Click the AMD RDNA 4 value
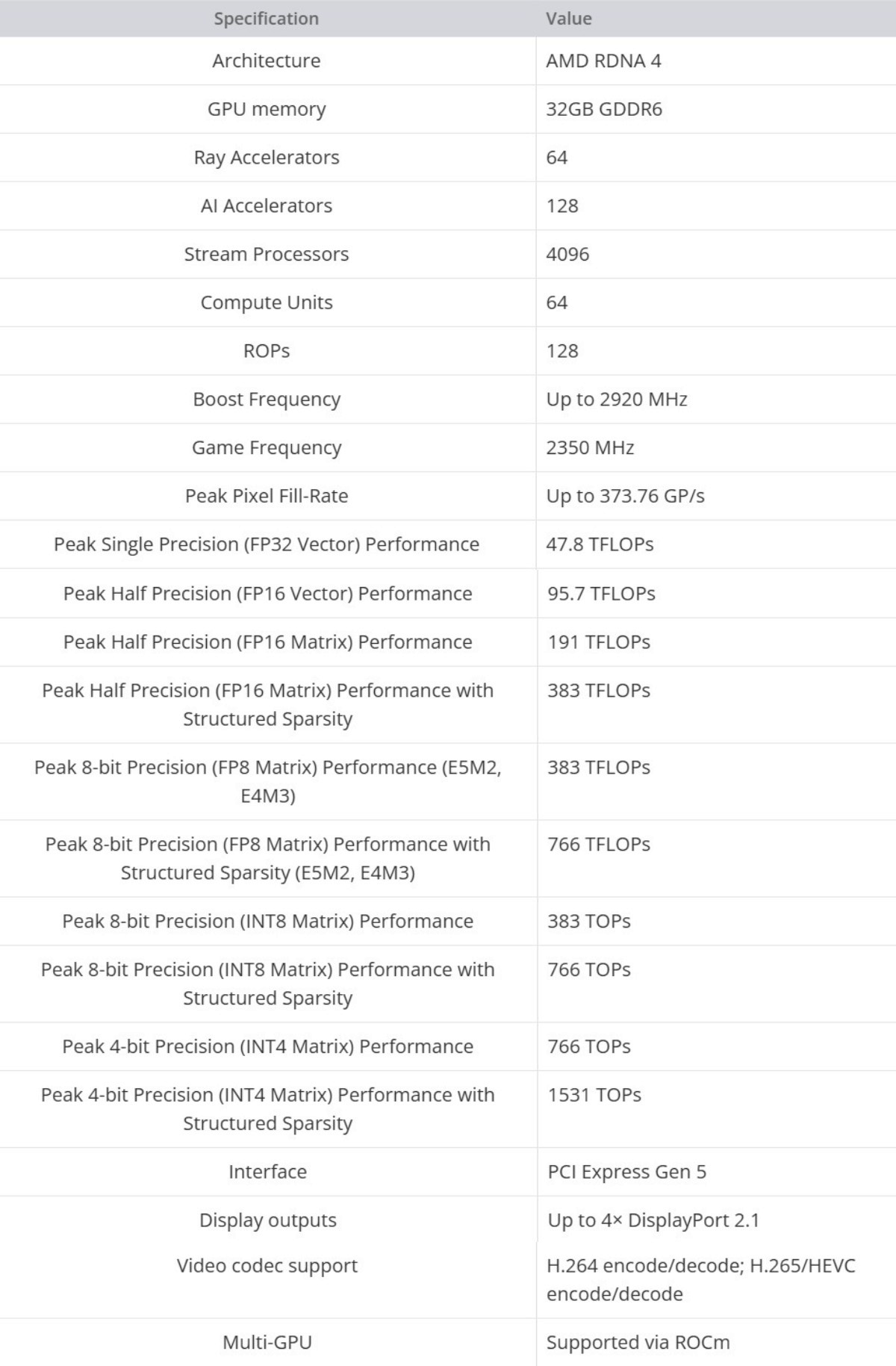The width and height of the screenshot is (896, 1366). click(603, 60)
